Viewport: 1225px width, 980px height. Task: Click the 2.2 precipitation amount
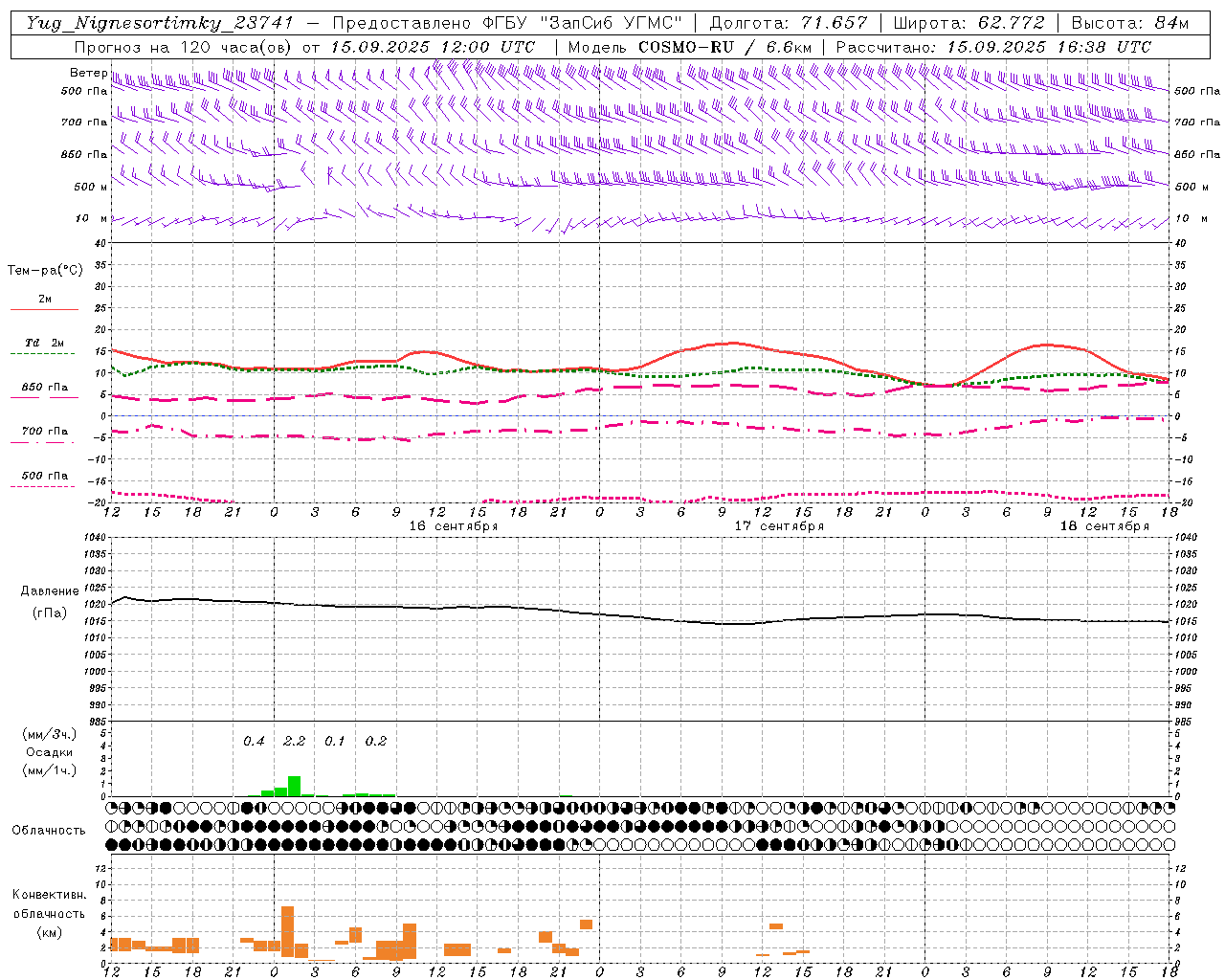pyautogui.click(x=294, y=741)
